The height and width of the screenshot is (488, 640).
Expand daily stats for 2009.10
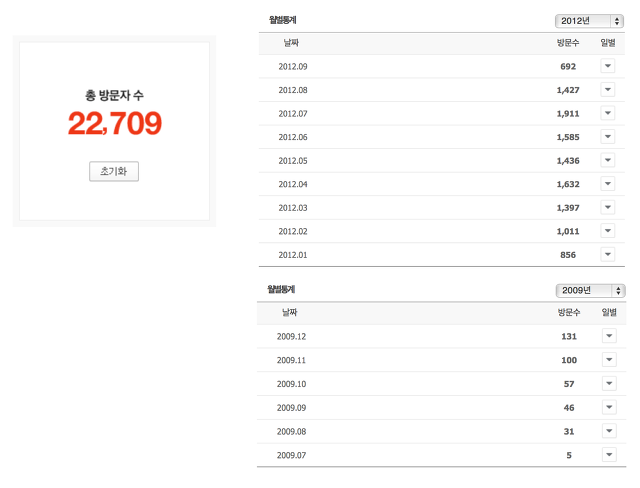(x=609, y=384)
